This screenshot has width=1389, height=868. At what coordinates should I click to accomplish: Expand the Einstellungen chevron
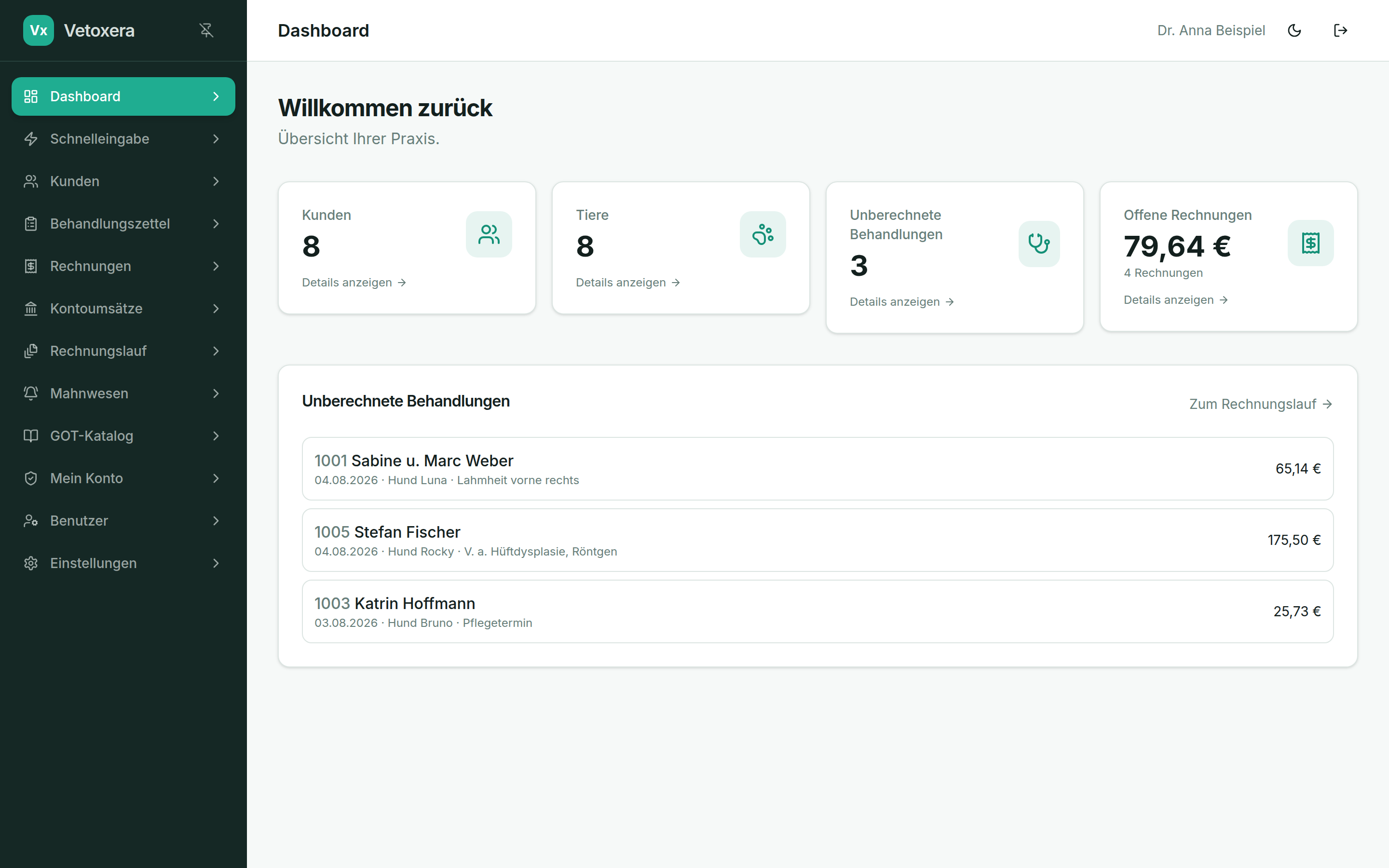[216, 563]
